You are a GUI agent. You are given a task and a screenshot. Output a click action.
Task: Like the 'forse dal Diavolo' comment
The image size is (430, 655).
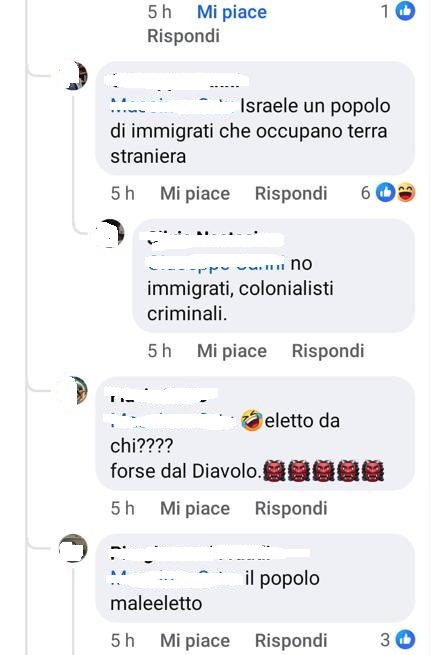(x=195, y=508)
